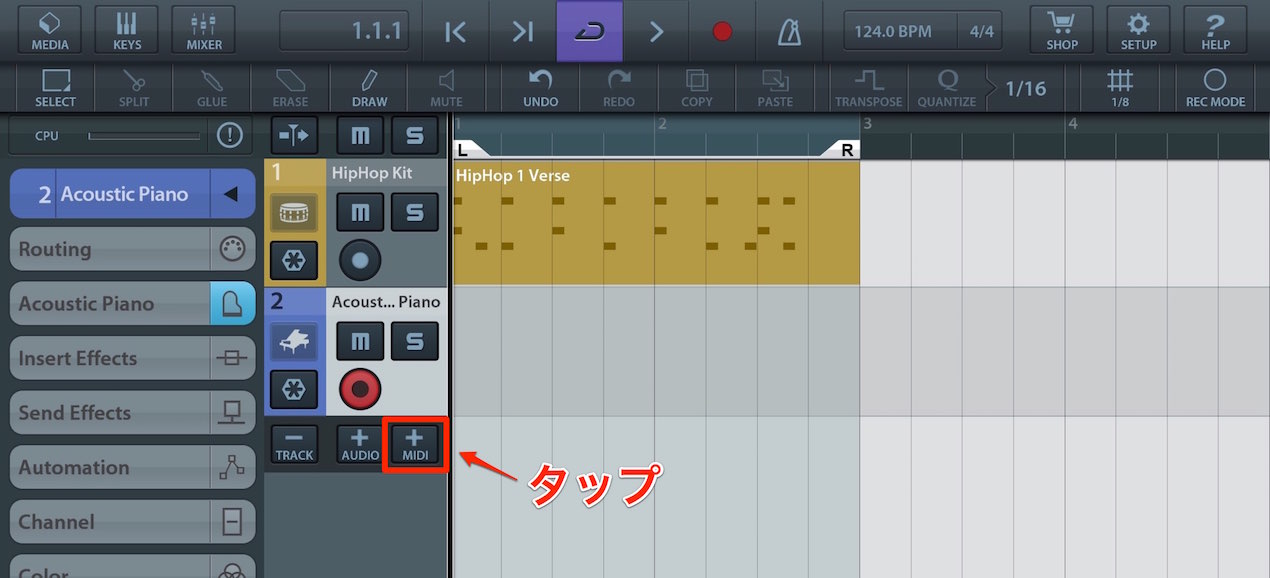Tap the 1.1.1 position display

[x=345, y=31]
